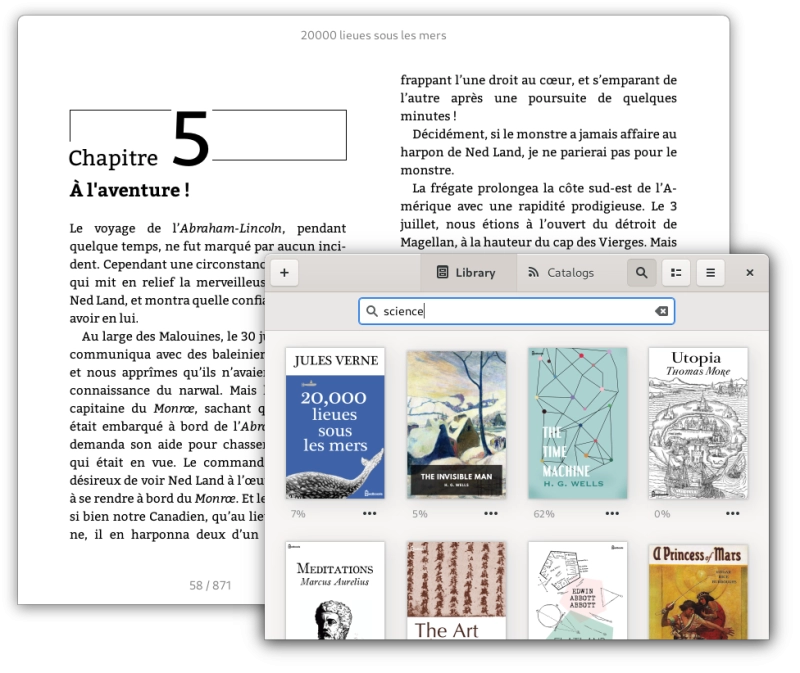The image size is (800, 673).
Task: Open The Time Machine book cover
Action: tap(578, 423)
